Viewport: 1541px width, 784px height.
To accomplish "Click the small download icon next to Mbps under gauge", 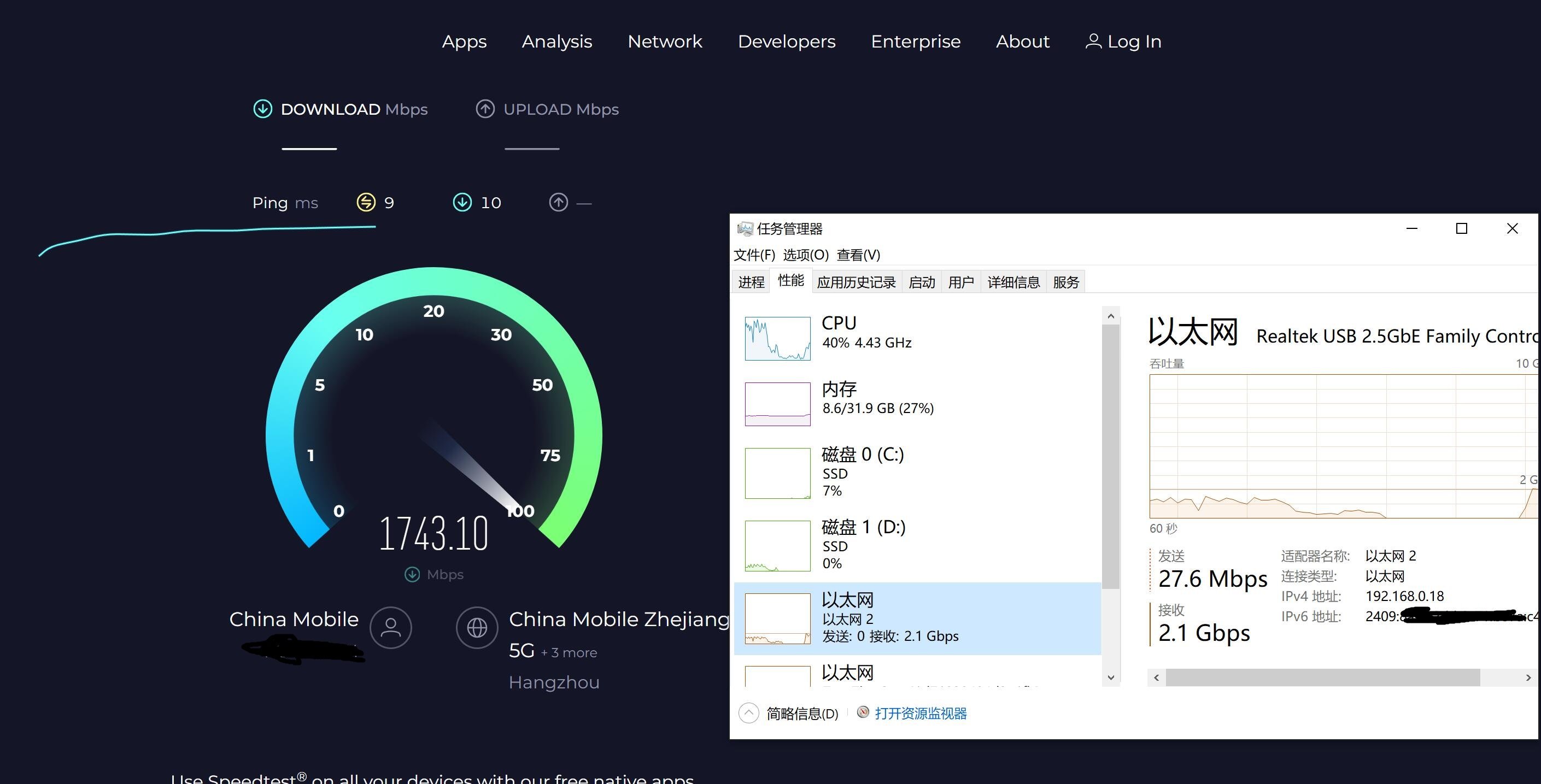I will (412, 574).
